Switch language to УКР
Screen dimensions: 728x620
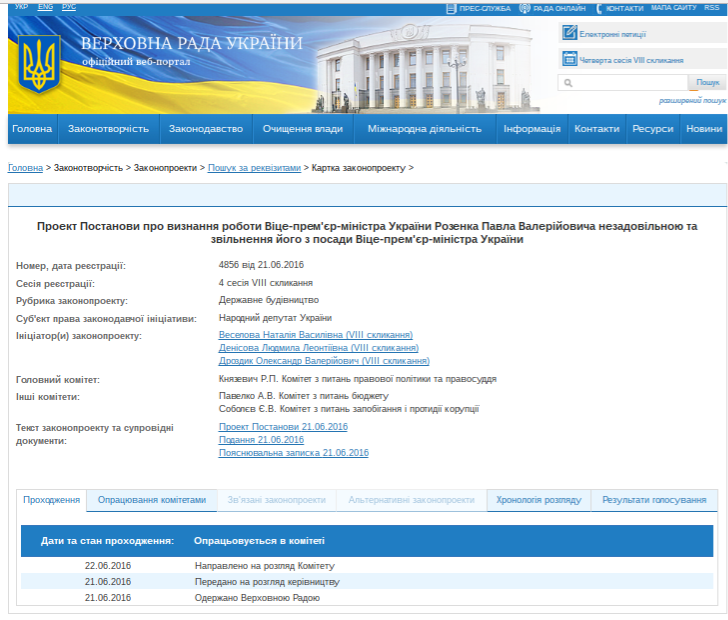[x=21, y=7]
